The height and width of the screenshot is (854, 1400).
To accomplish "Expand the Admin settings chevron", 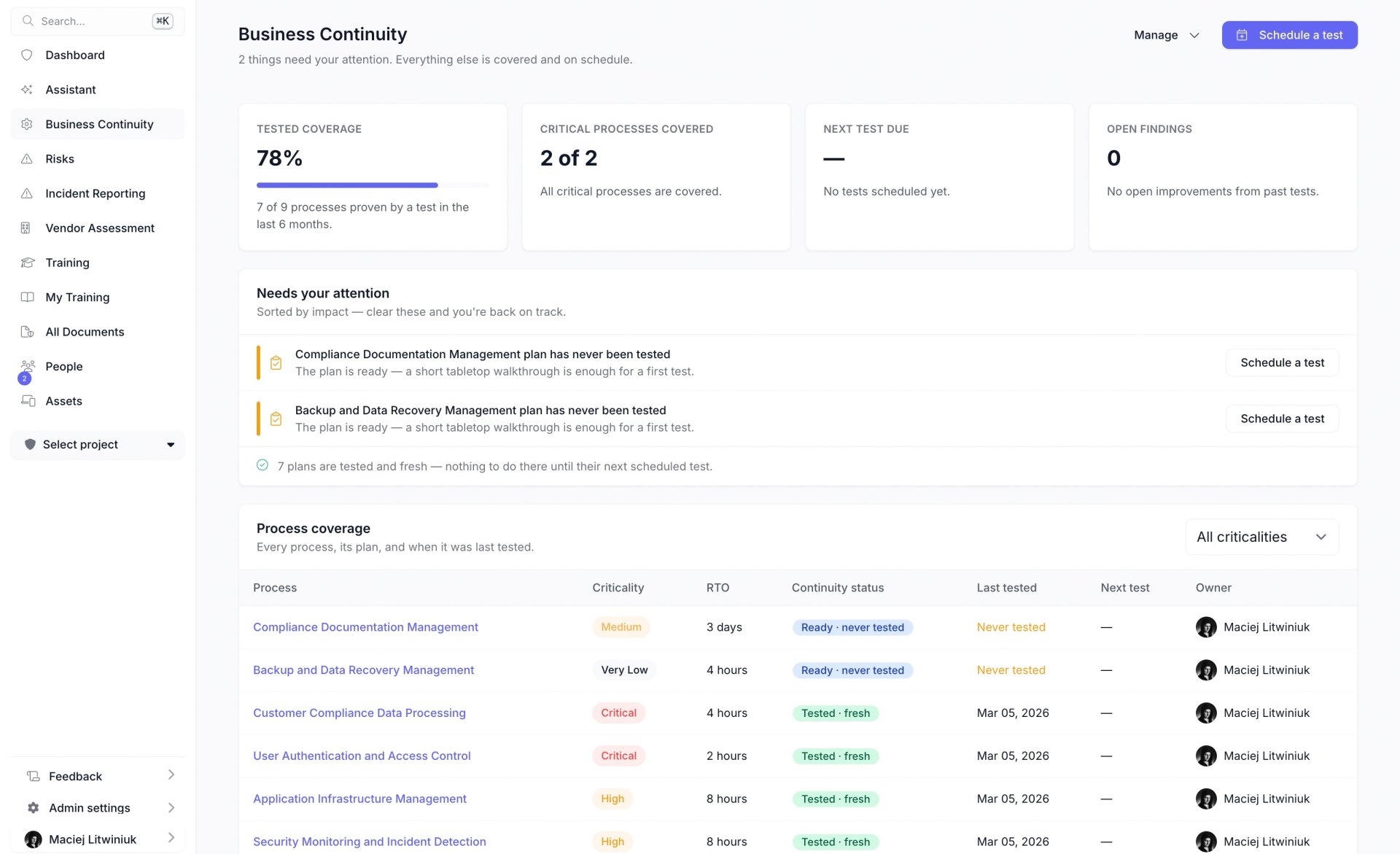I will pyautogui.click(x=171, y=807).
